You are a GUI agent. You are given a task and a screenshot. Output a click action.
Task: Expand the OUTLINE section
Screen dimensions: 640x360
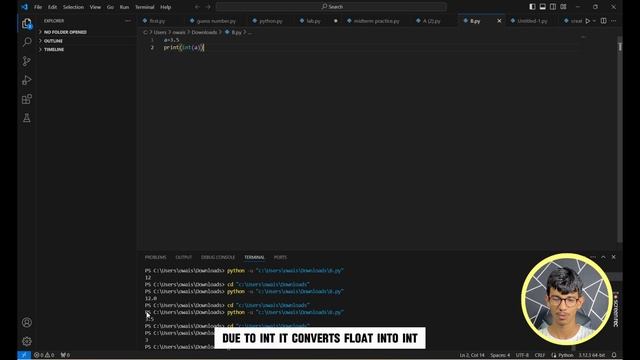87,41
